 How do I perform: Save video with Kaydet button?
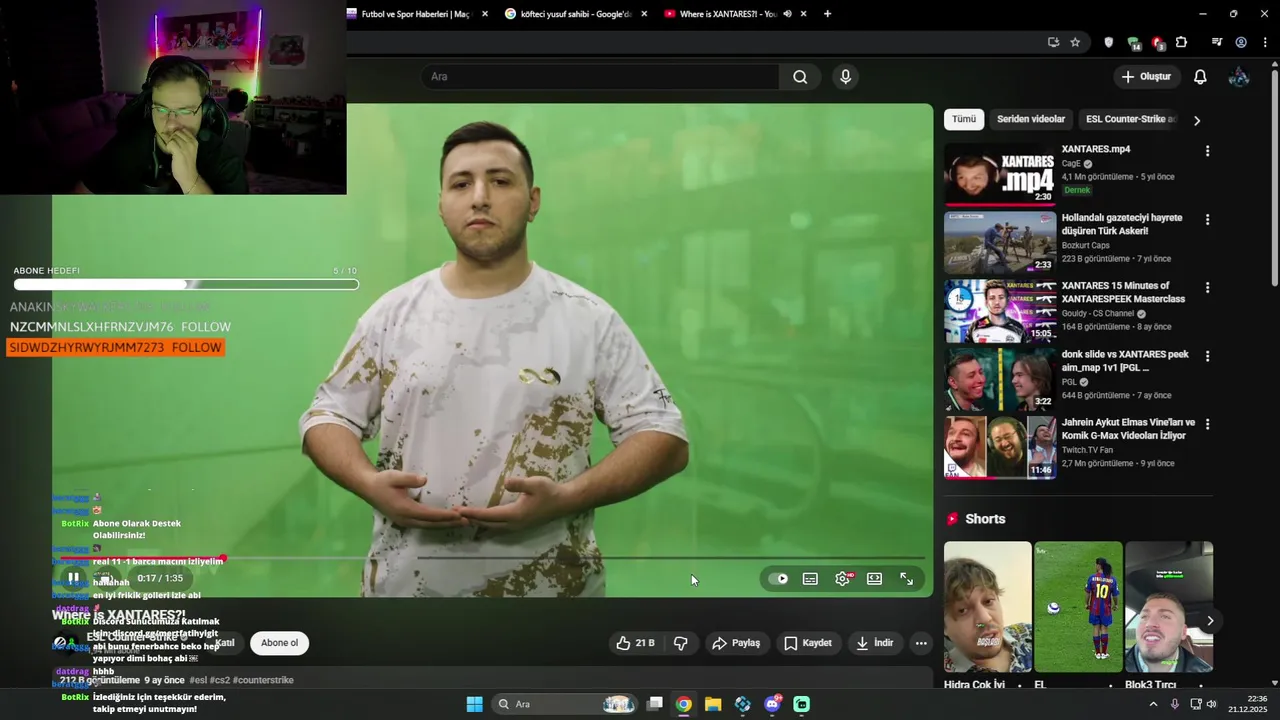point(808,643)
